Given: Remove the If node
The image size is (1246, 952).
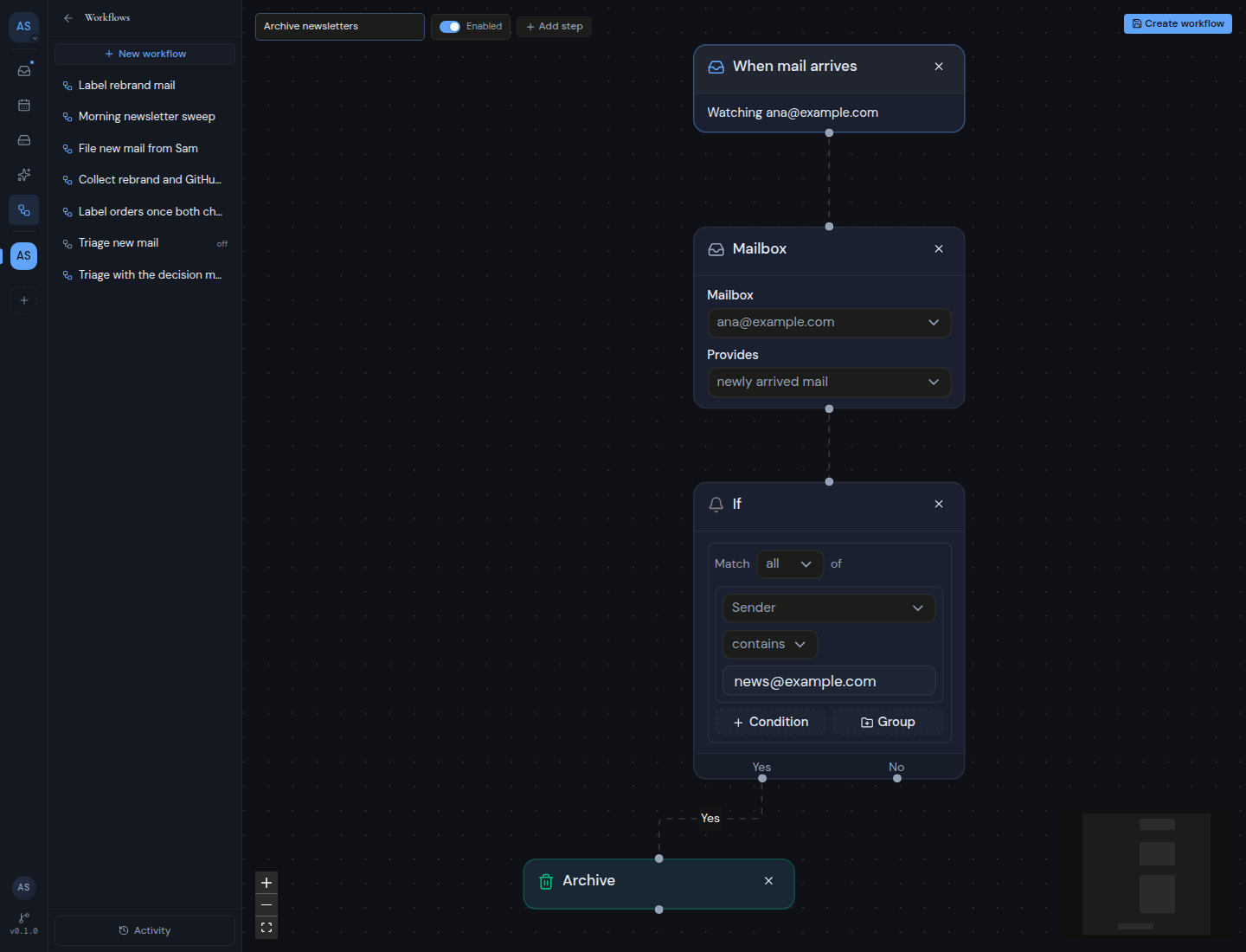Looking at the screenshot, I should coord(939,505).
